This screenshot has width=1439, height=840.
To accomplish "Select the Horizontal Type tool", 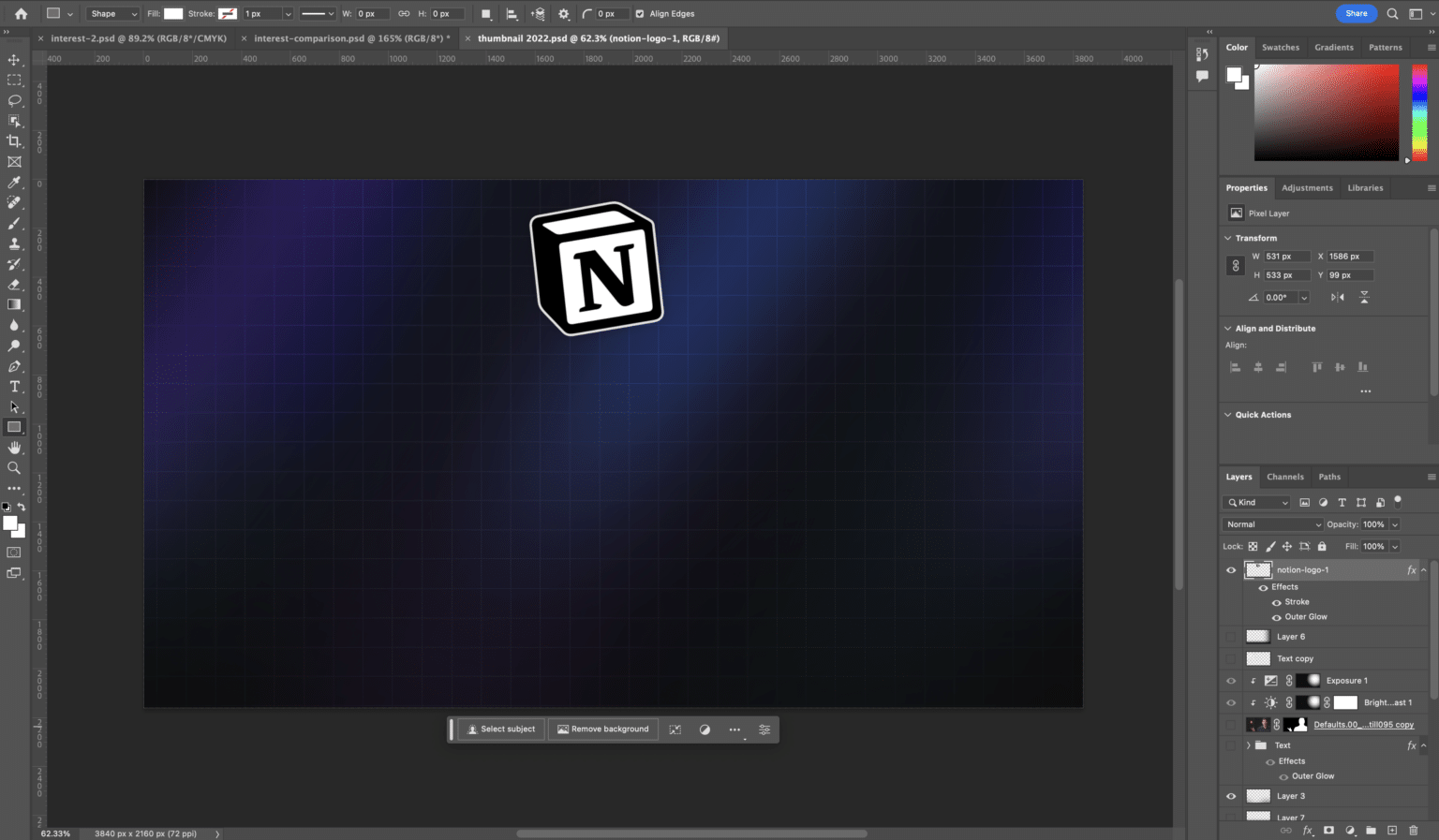I will [14, 387].
